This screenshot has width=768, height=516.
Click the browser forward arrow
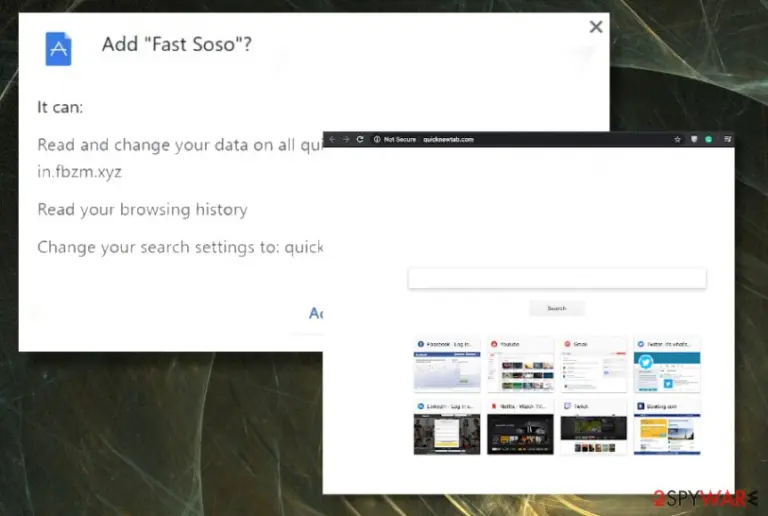point(346,140)
